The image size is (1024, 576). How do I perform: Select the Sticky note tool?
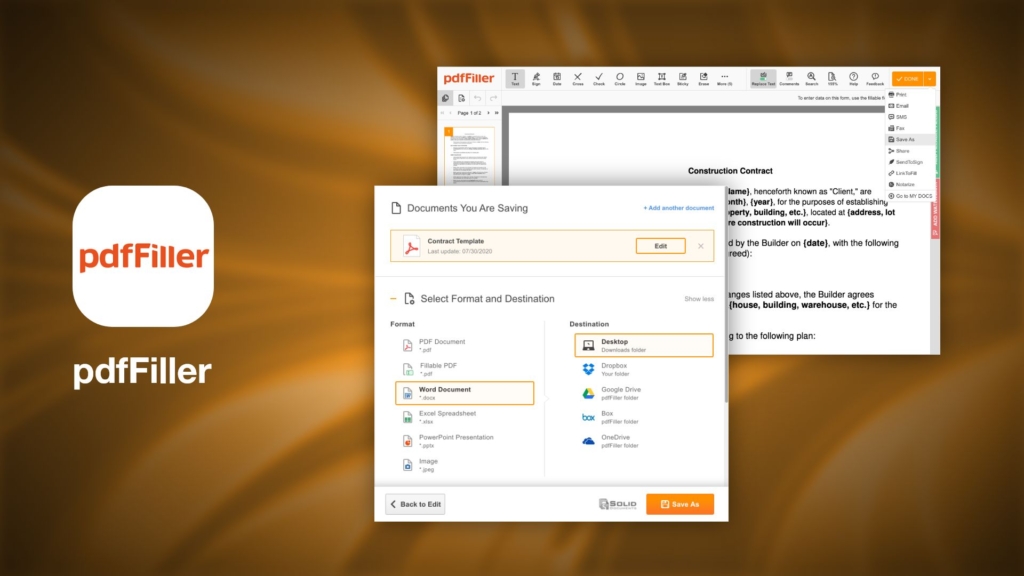click(x=682, y=79)
